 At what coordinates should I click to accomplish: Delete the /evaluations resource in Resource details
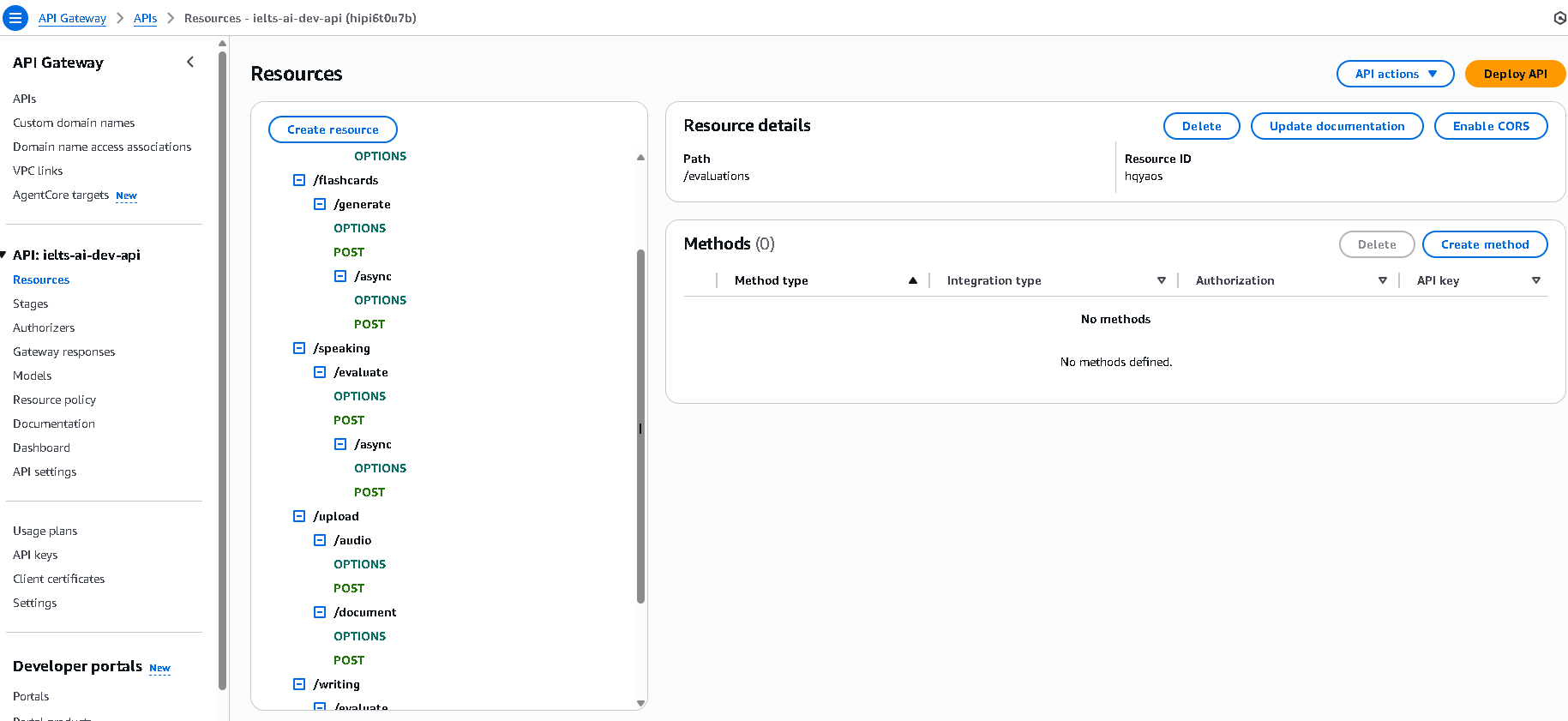[1201, 126]
